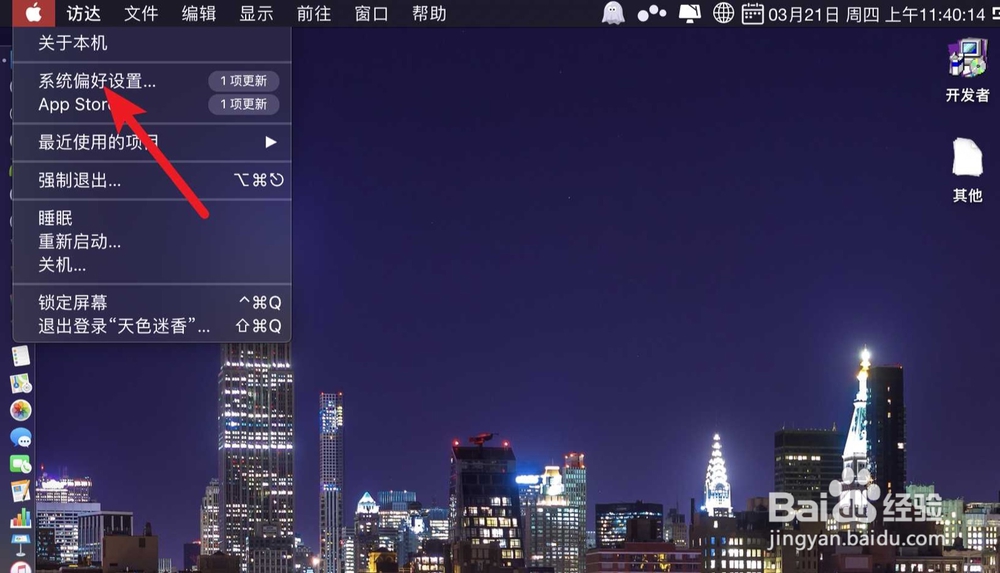This screenshot has width=1000, height=573.
Task: Open the 文件 menu
Action: [141, 13]
